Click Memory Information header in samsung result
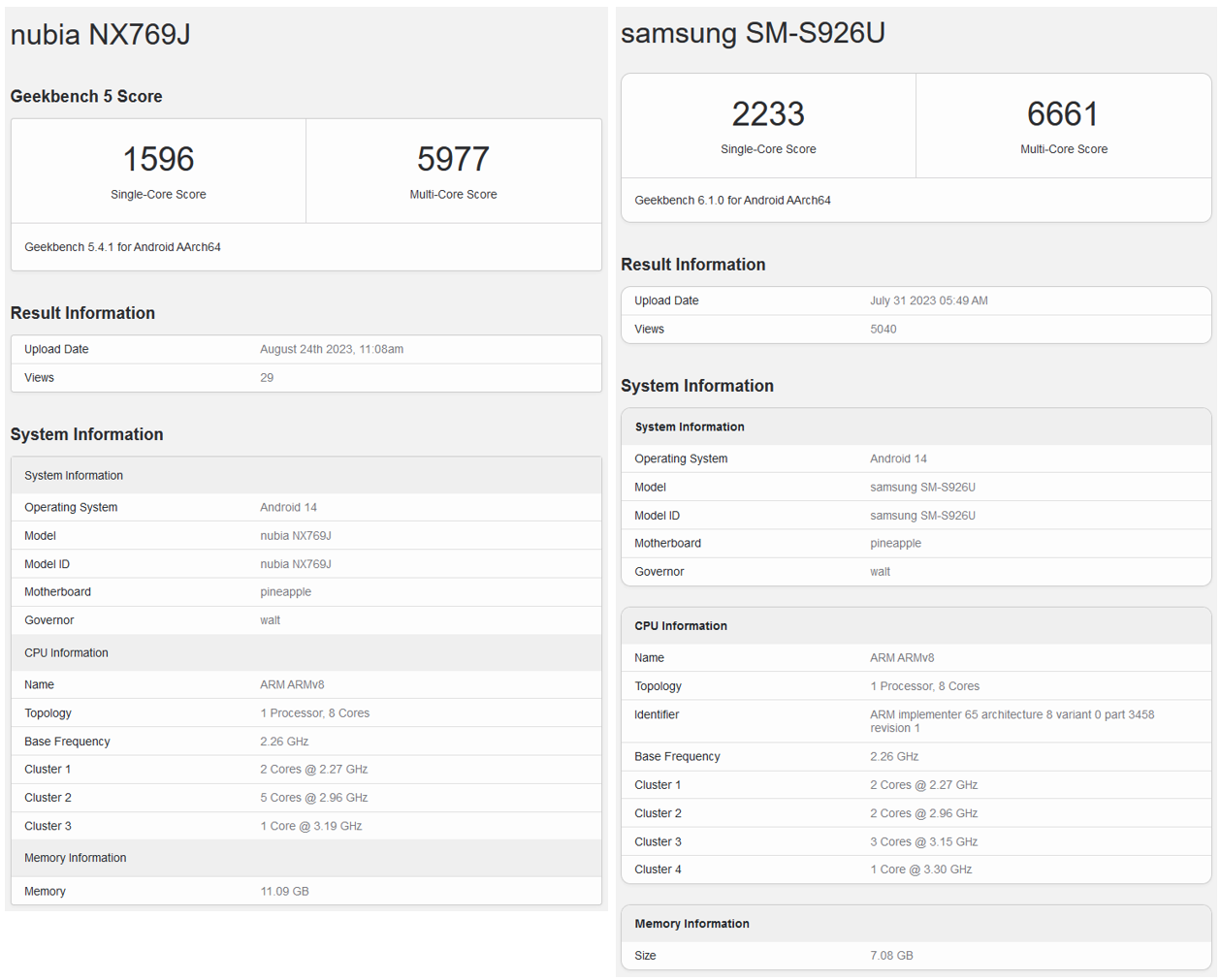Screen dimensions: 1221x980 [691, 924]
